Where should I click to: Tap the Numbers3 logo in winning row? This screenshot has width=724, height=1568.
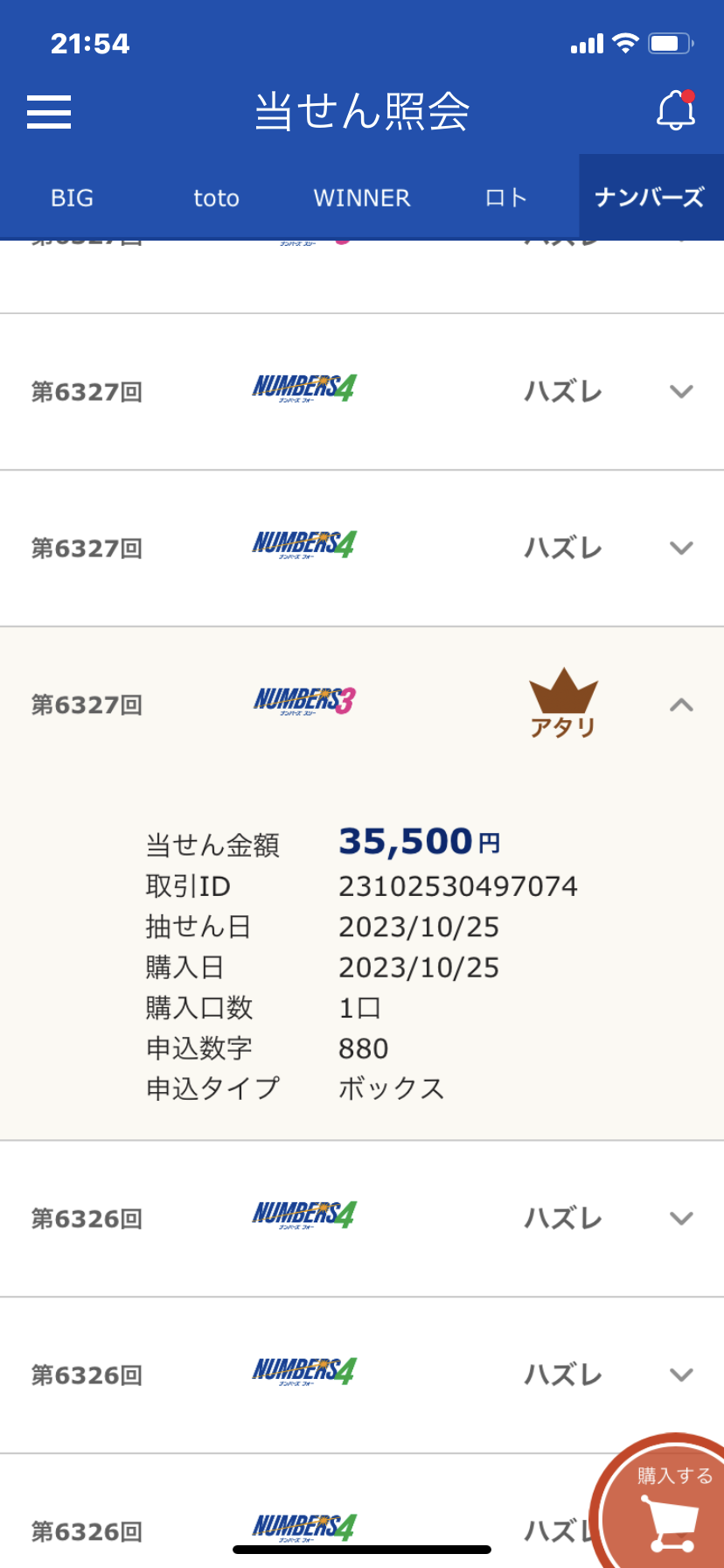tap(304, 701)
